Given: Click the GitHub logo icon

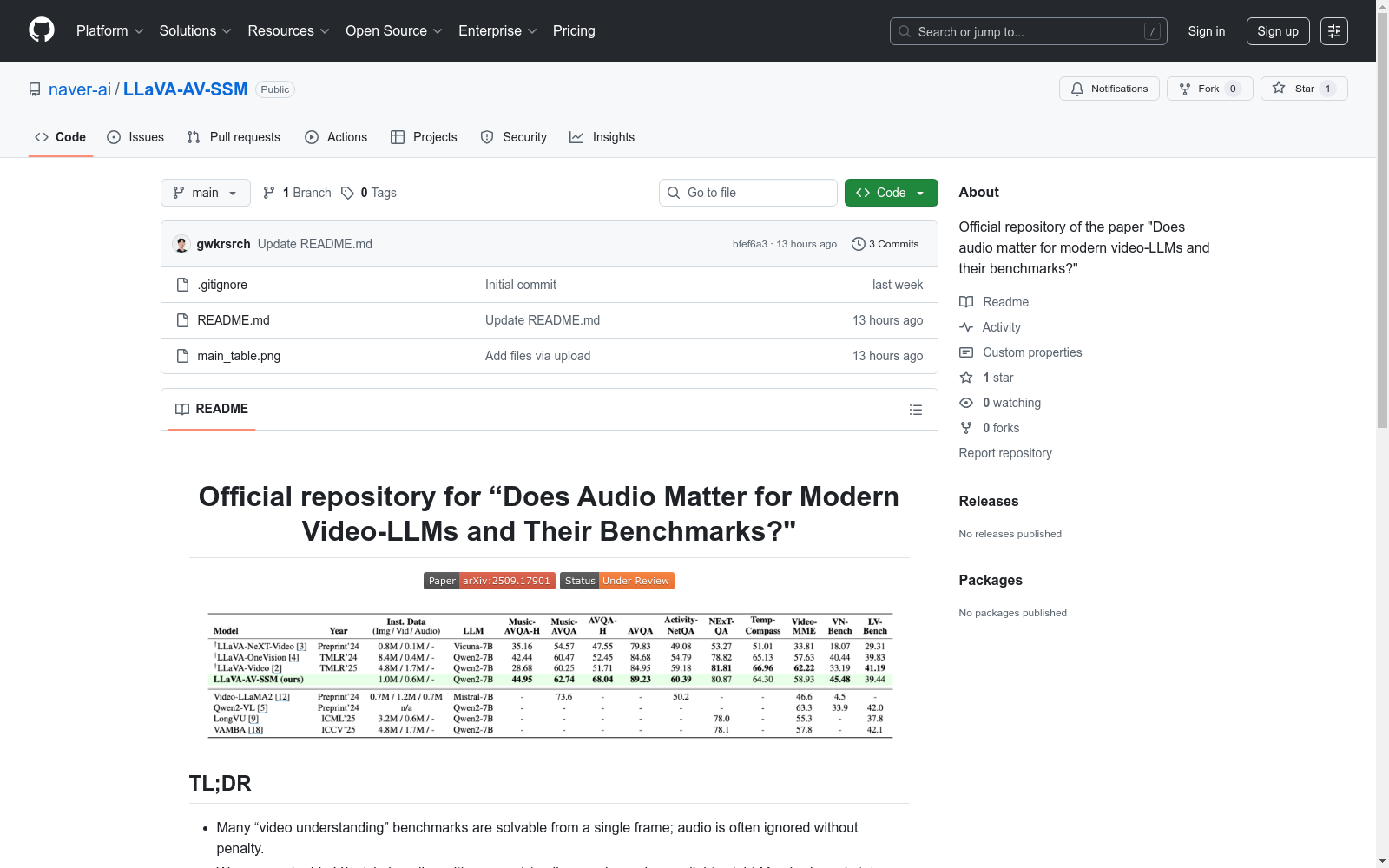Looking at the screenshot, I should pyautogui.click(x=42, y=30).
